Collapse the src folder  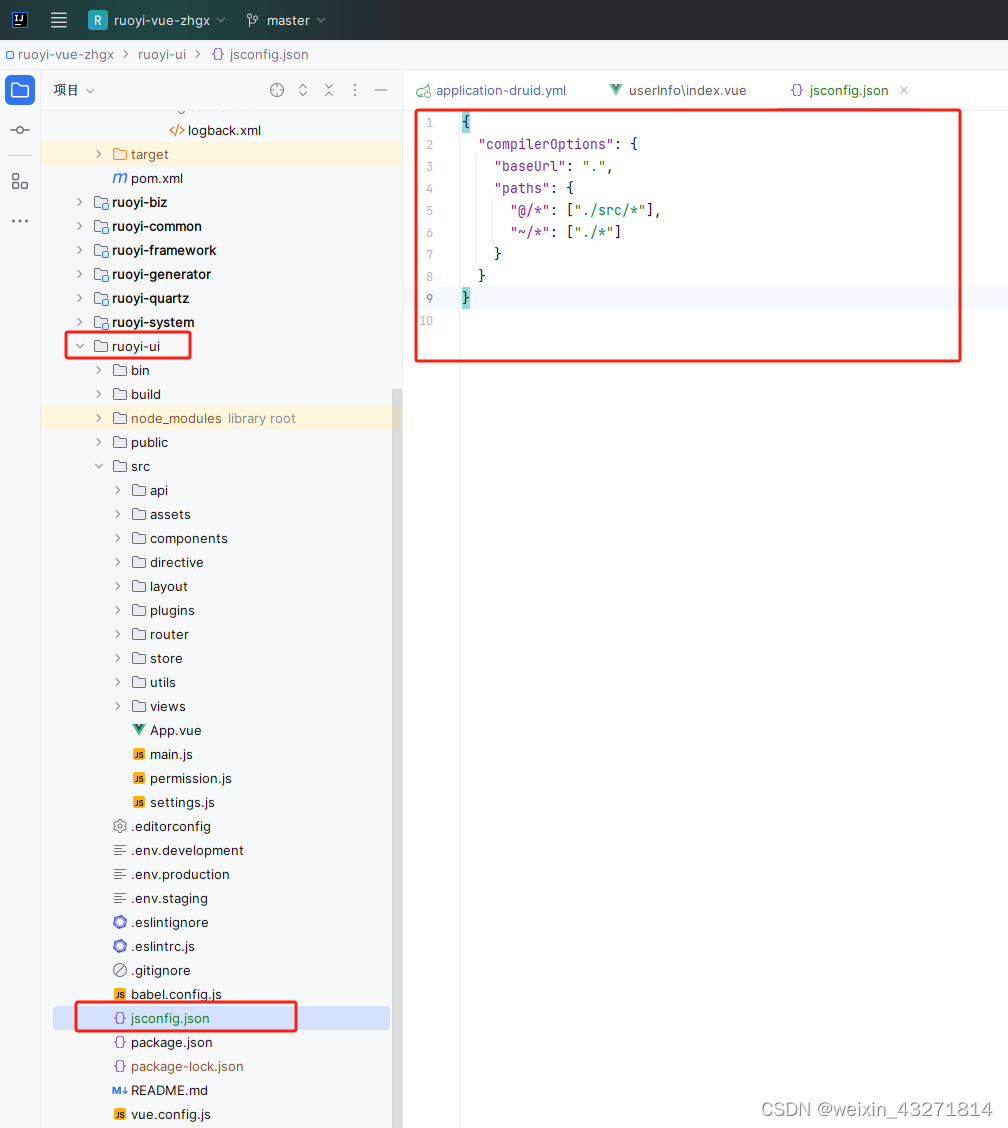coord(98,466)
